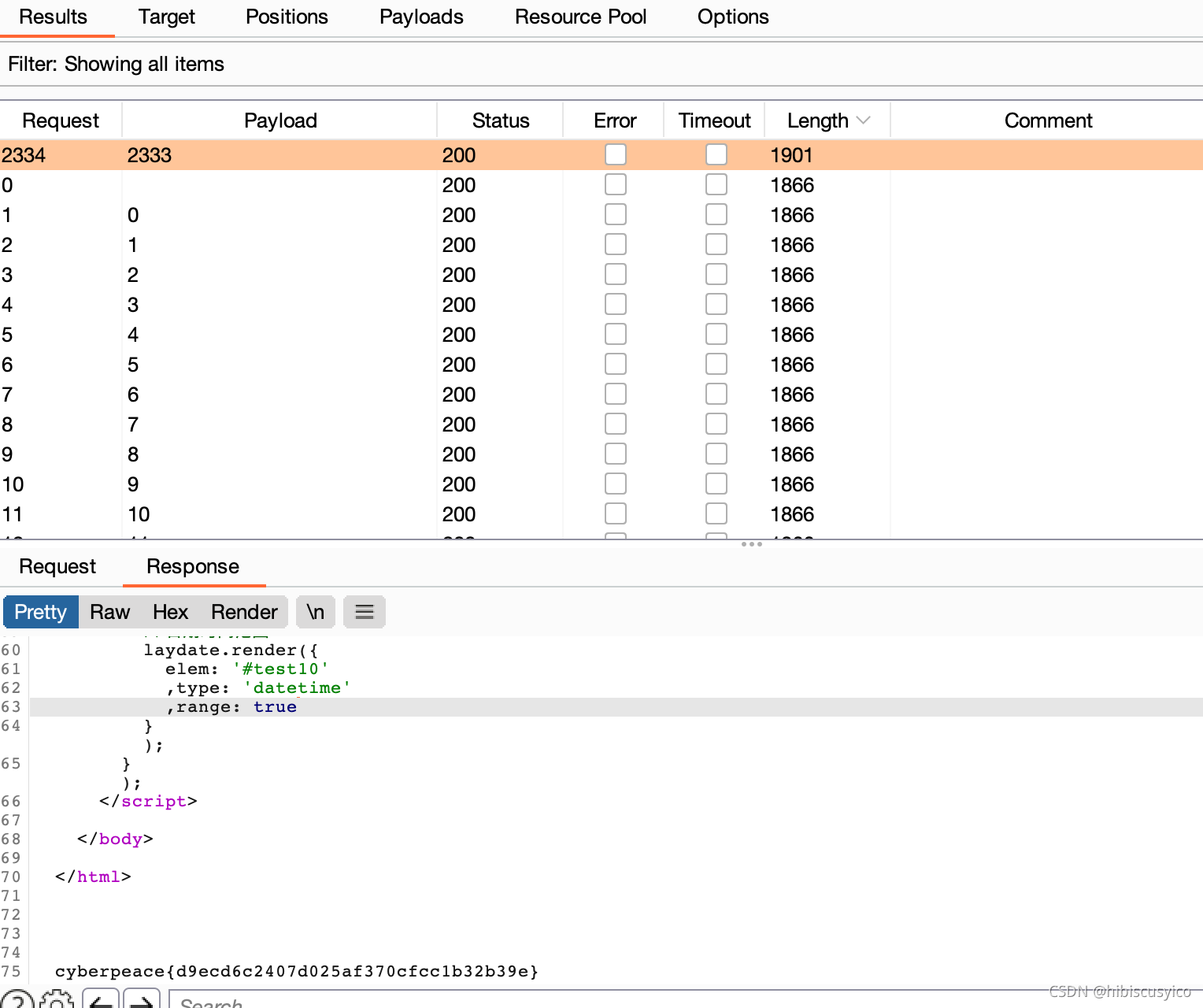Image resolution: width=1203 pixels, height=1008 pixels.
Task: Open the Resource Pool tab
Action: [x=580, y=17]
